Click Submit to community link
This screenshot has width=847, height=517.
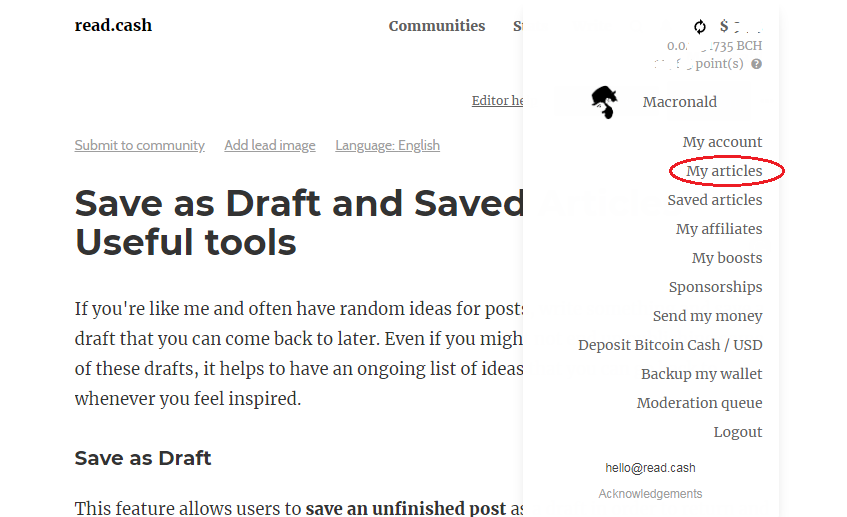point(139,145)
